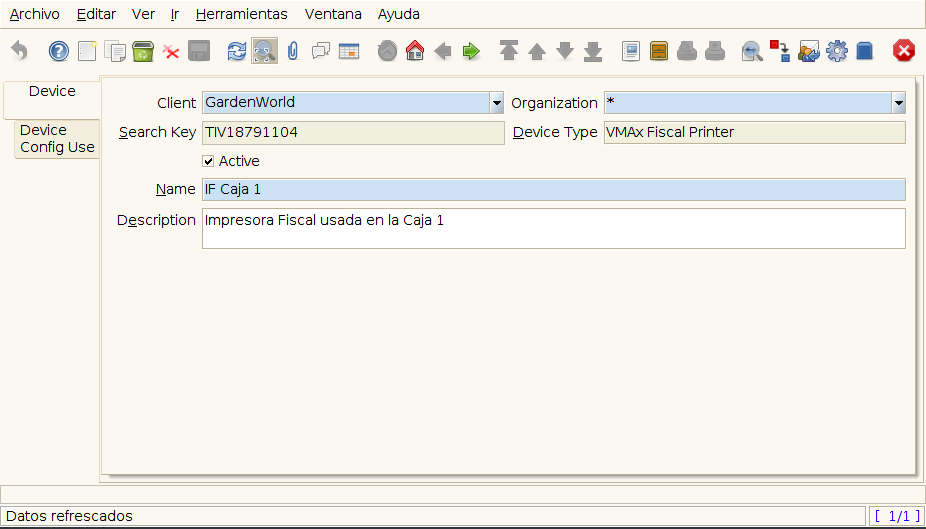The width and height of the screenshot is (926, 529).
Task: Open the Organization dropdown arrow
Action: click(x=898, y=103)
